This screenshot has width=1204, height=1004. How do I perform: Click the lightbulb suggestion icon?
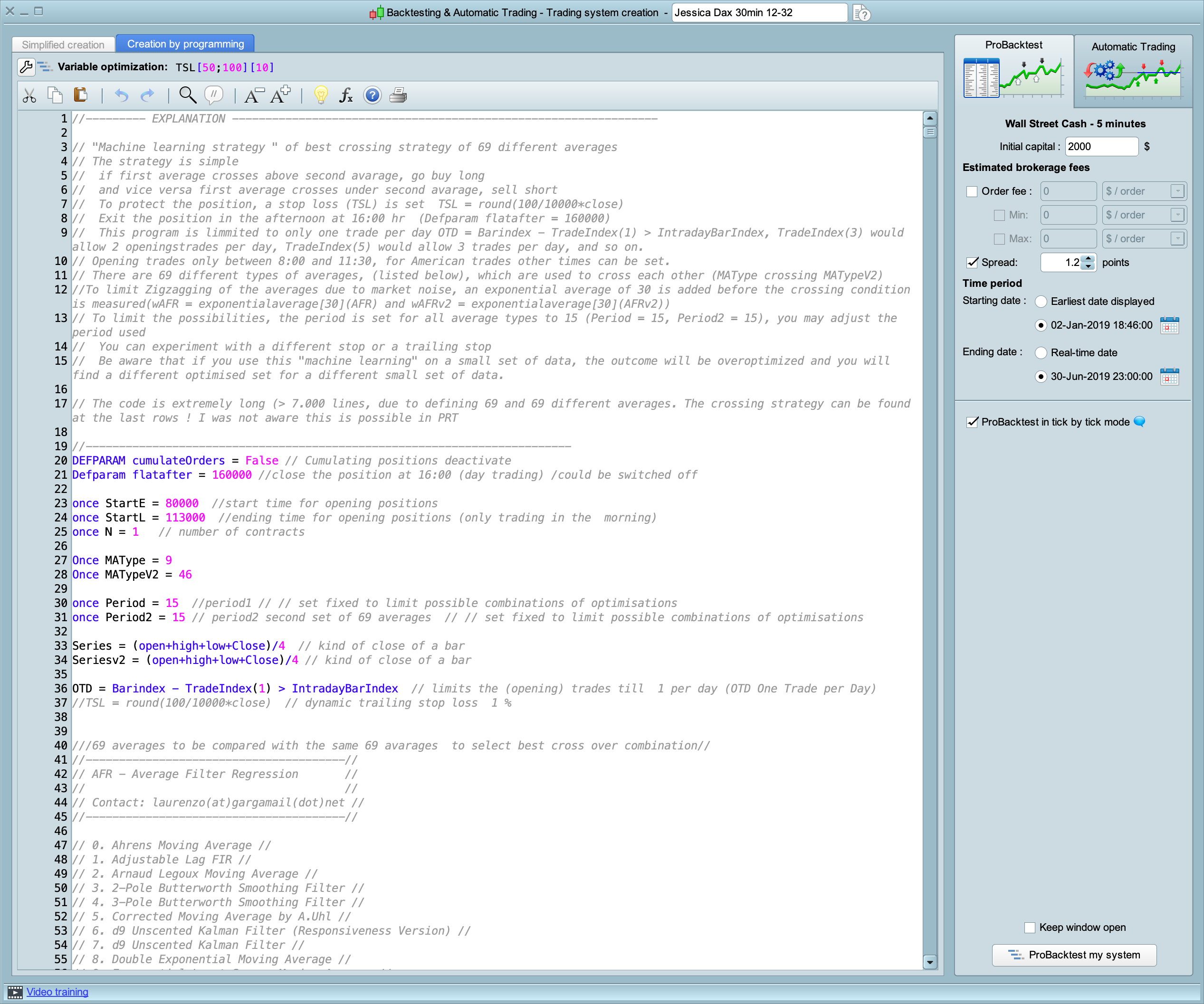point(321,95)
